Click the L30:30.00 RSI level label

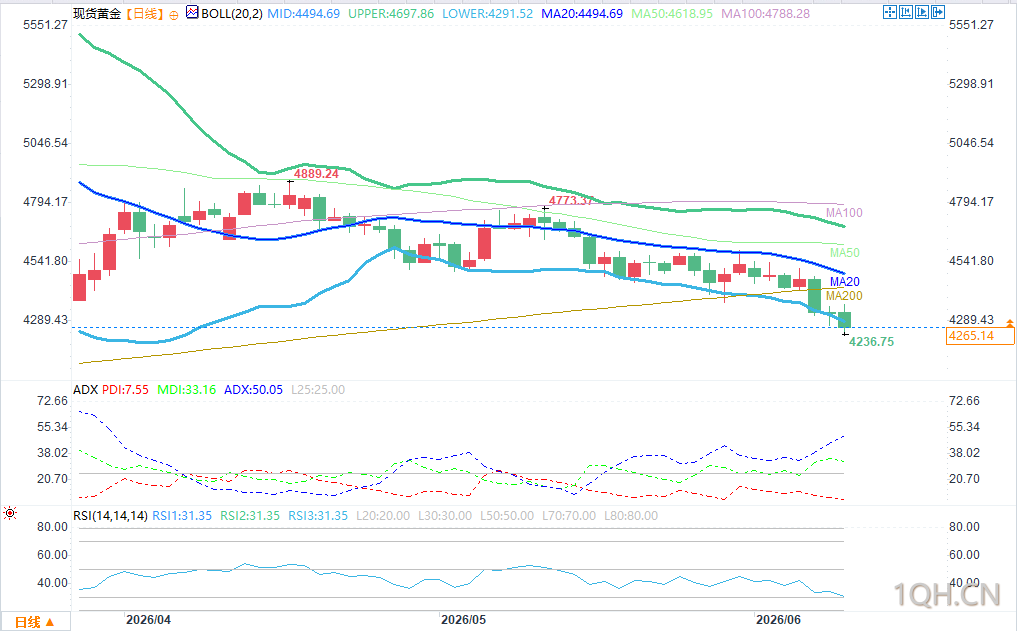(x=445, y=516)
